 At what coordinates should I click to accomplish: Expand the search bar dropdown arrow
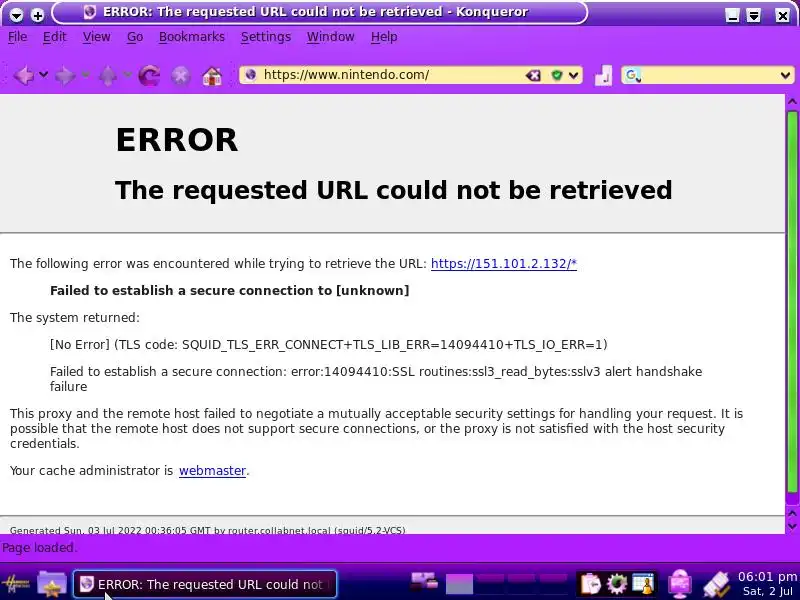point(785,76)
